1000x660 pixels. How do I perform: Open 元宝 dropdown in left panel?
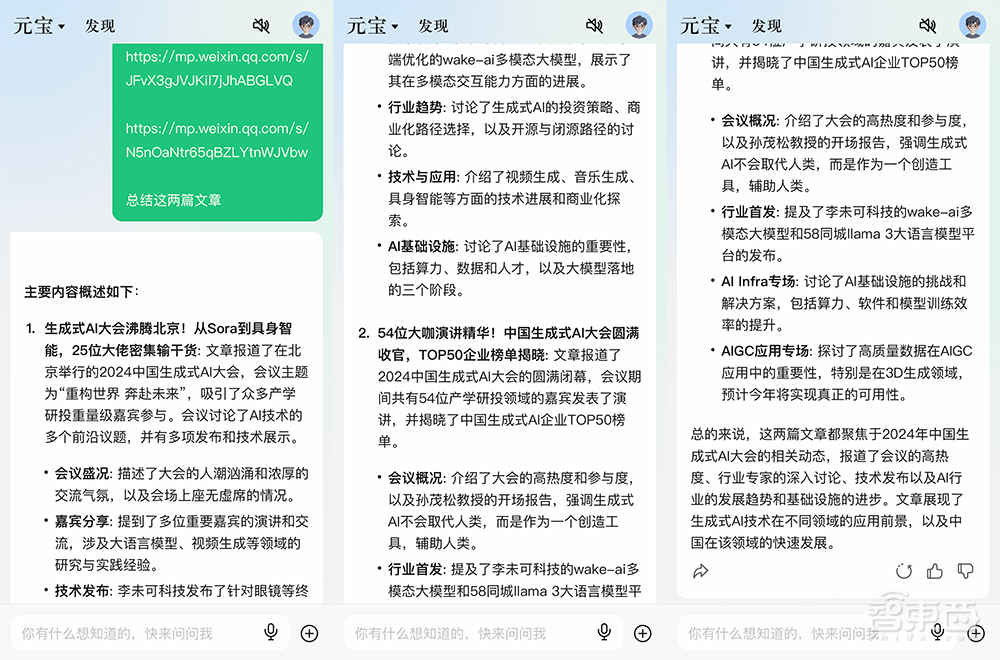coord(37,26)
